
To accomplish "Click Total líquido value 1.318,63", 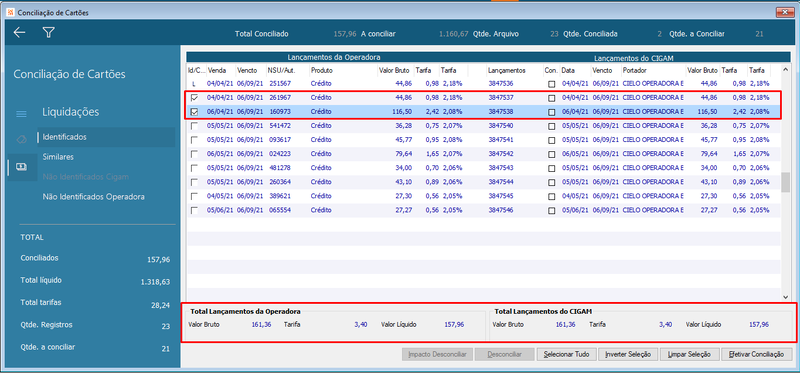I will tap(155, 282).
